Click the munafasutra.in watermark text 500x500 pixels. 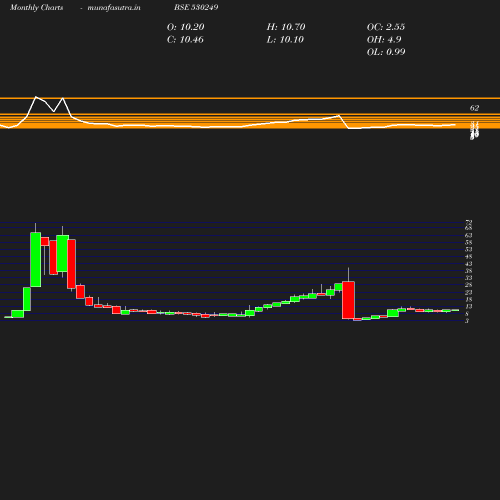[114, 7]
